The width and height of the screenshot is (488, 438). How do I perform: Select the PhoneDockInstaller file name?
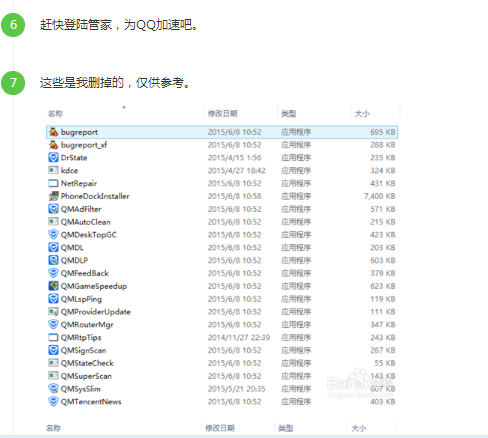pyautogui.click(x=95, y=196)
